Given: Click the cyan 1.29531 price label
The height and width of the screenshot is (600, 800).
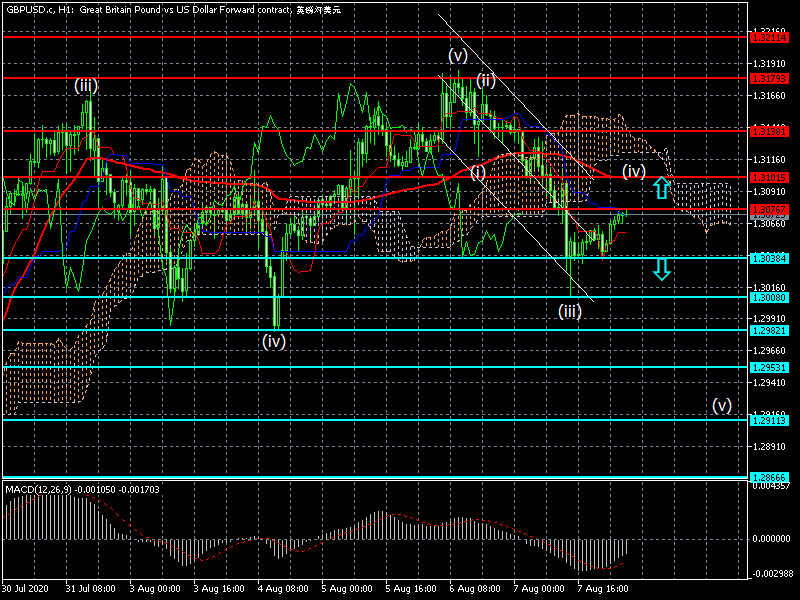Looking at the screenshot, I should pyautogui.click(x=769, y=367).
